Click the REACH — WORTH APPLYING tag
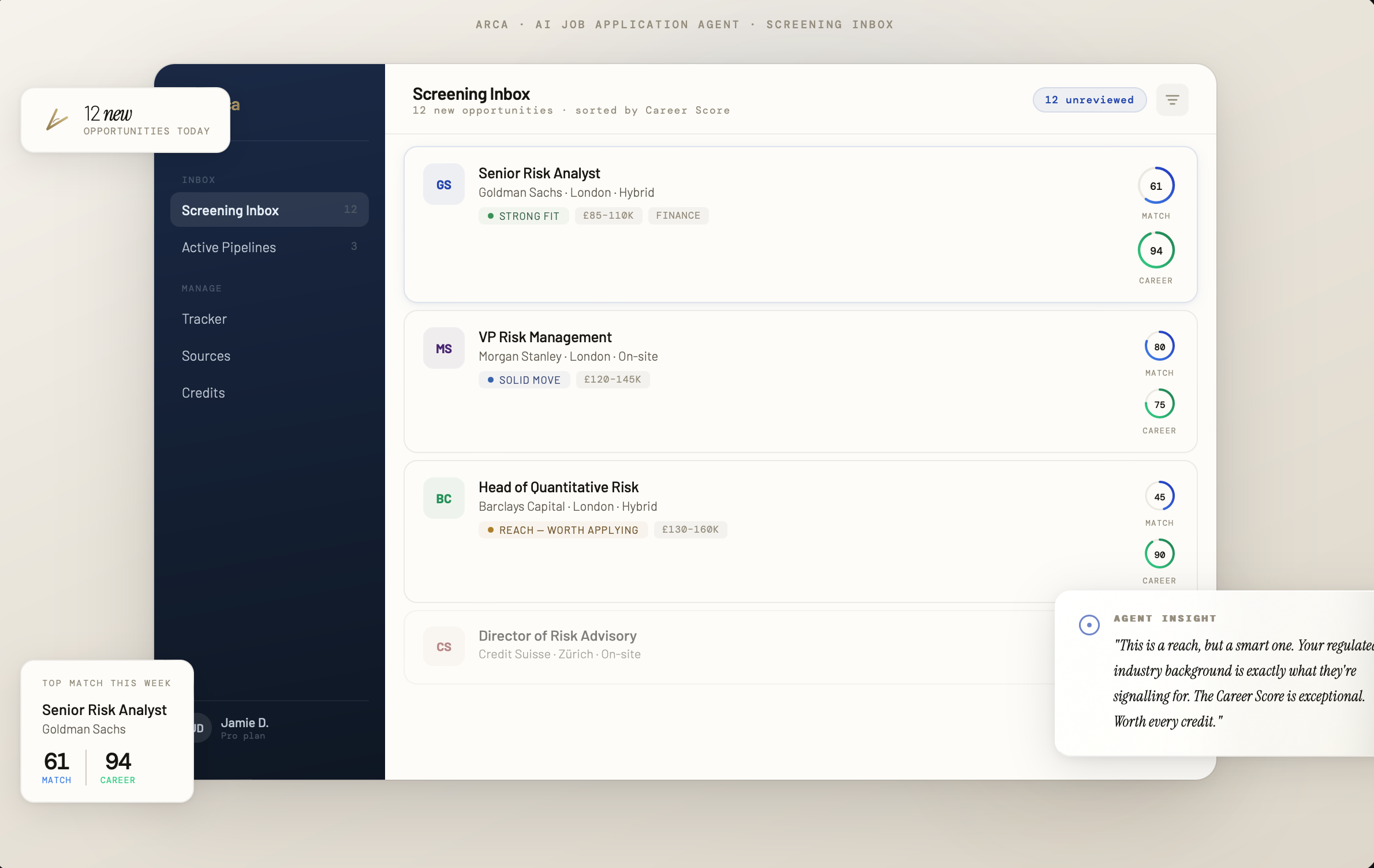The height and width of the screenshot is (868, 1374). pos(562,530)
